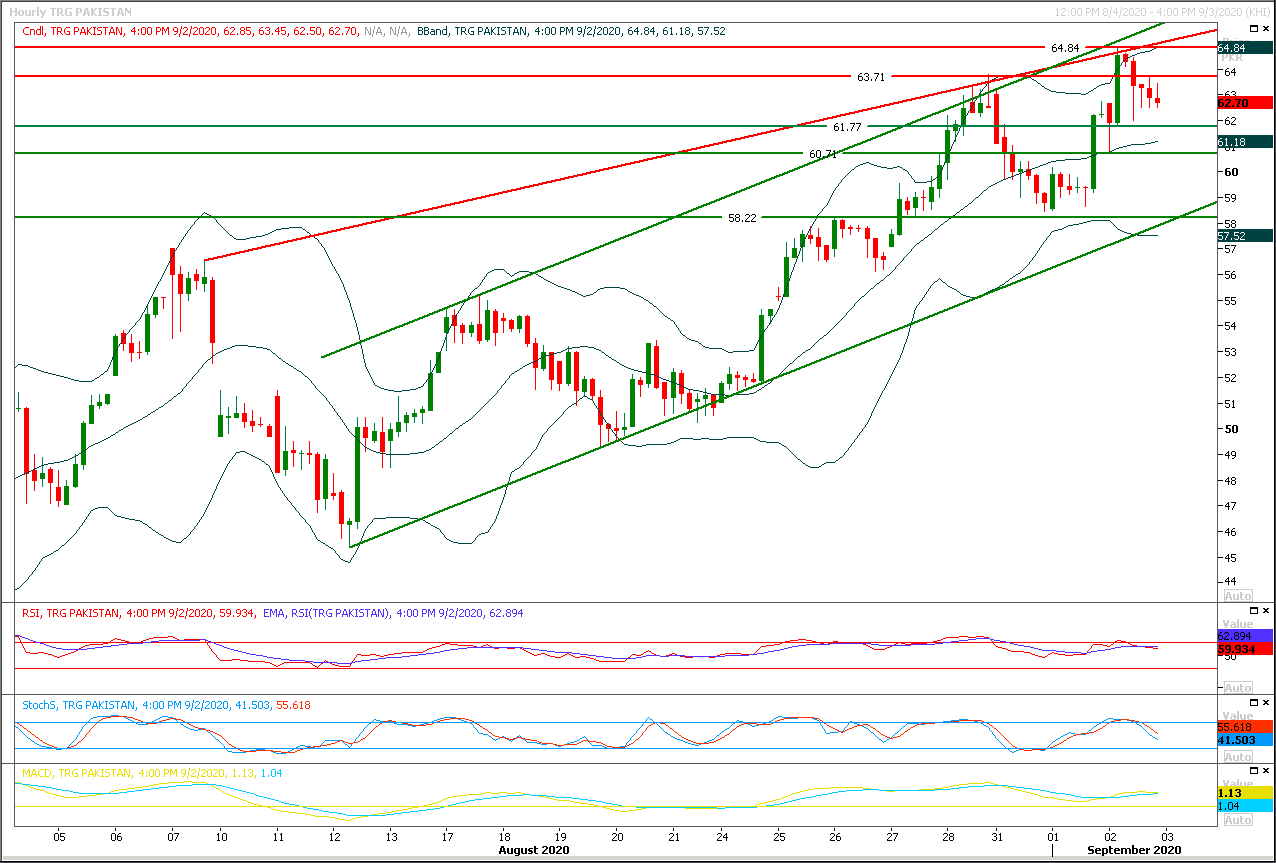1276x863 pixels.
Task: Click date 05 on the time axis
Action: (59, 836)
